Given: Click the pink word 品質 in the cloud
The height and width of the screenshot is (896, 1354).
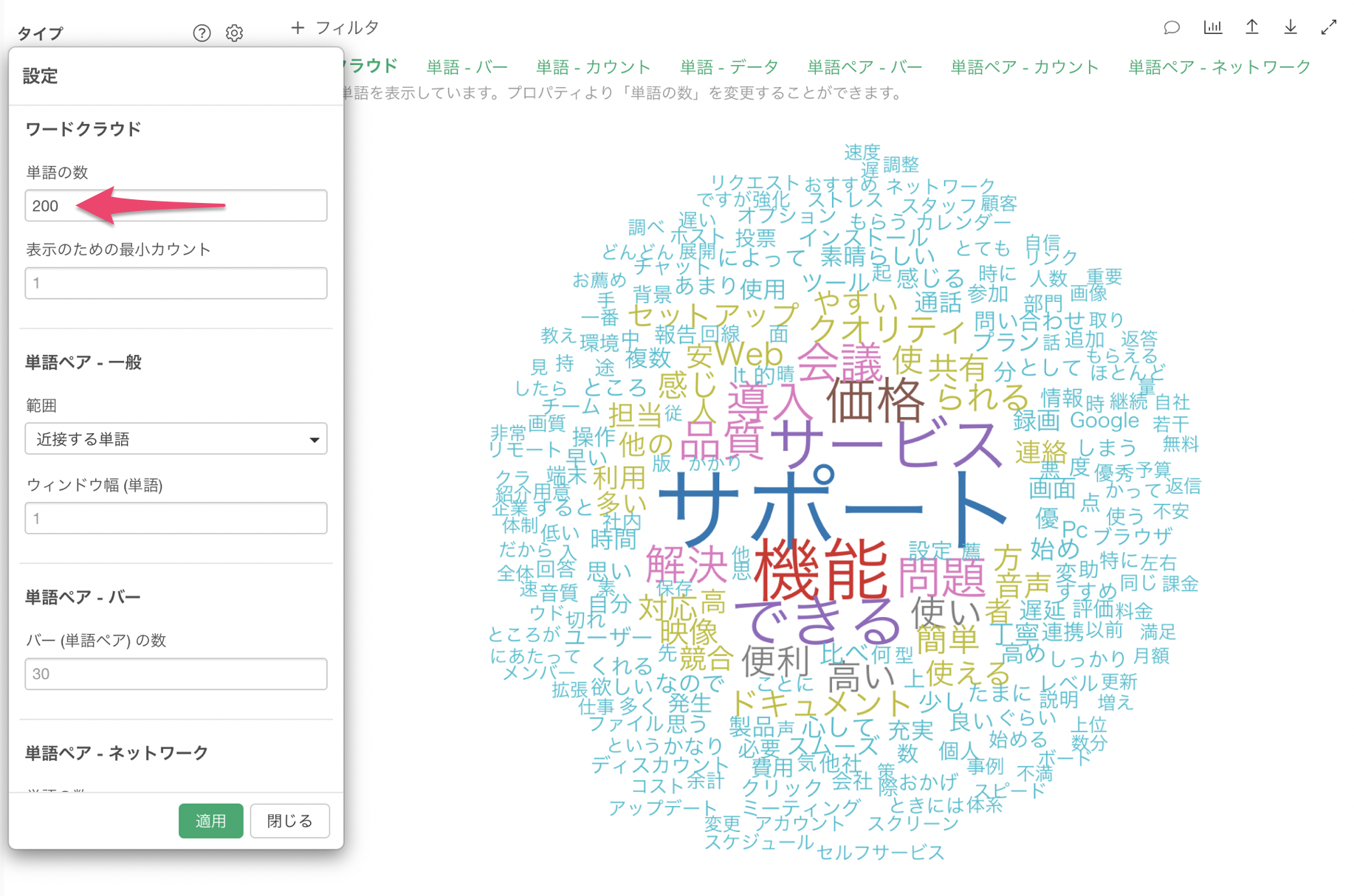Looking at the screenshot, I should pos(722,440).
